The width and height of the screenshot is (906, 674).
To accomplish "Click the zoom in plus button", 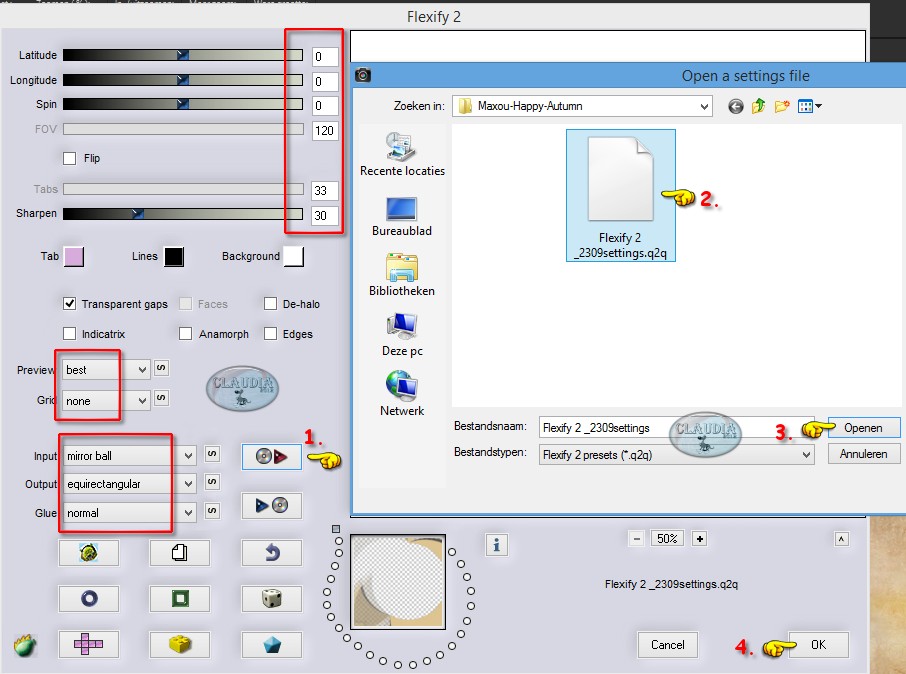I will [700, 539].
